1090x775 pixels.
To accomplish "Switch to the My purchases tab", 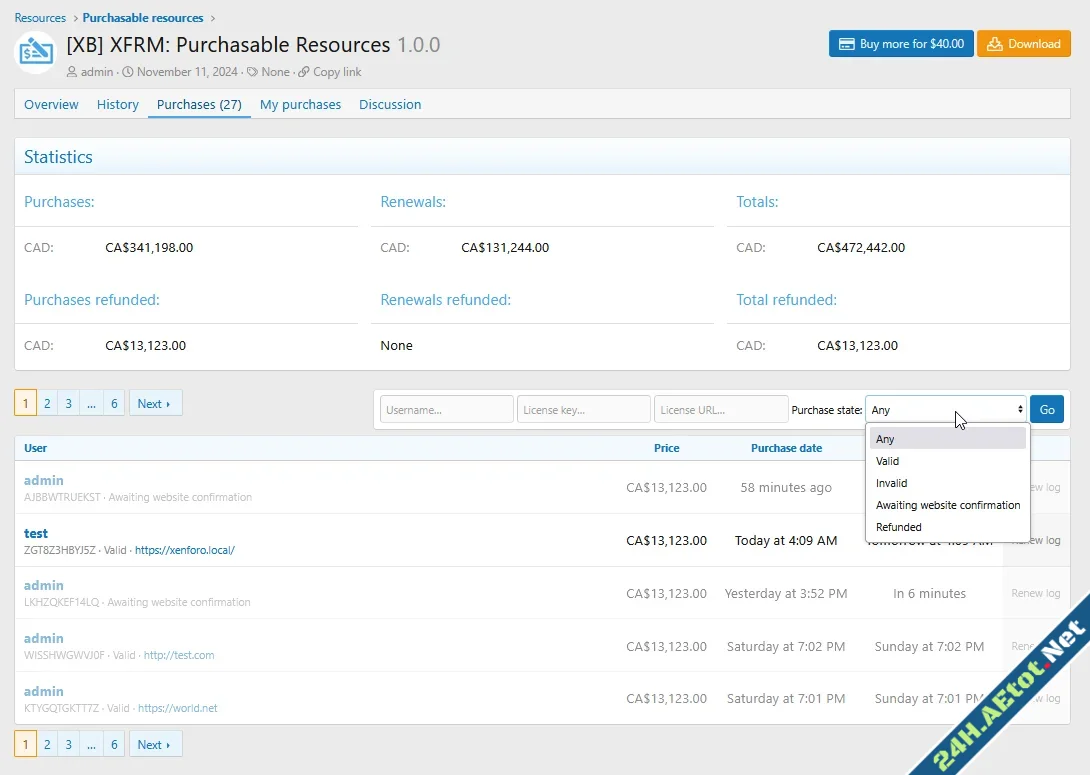I will click(300, 104).
